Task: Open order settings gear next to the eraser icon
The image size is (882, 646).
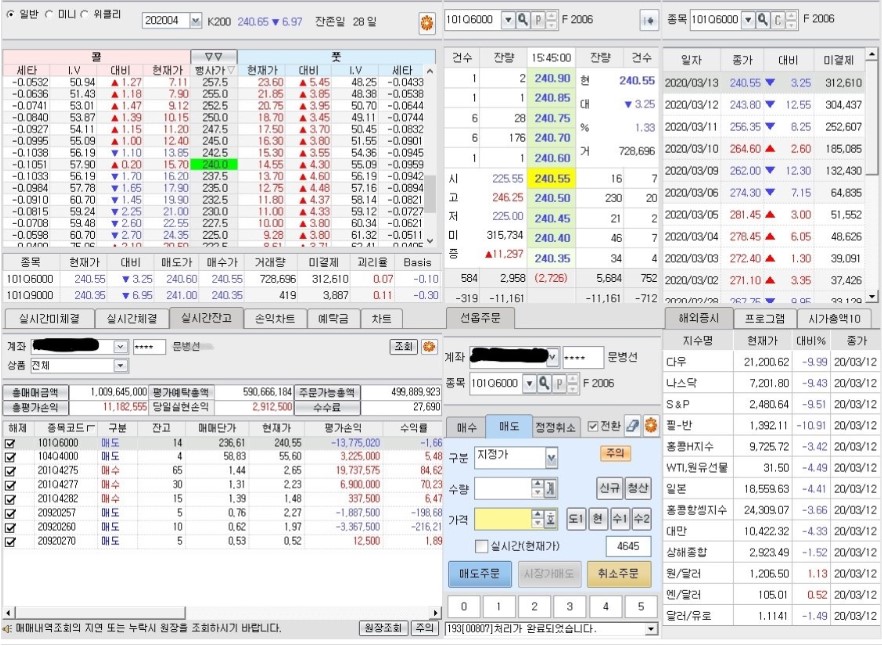Action: pos(650,427)
